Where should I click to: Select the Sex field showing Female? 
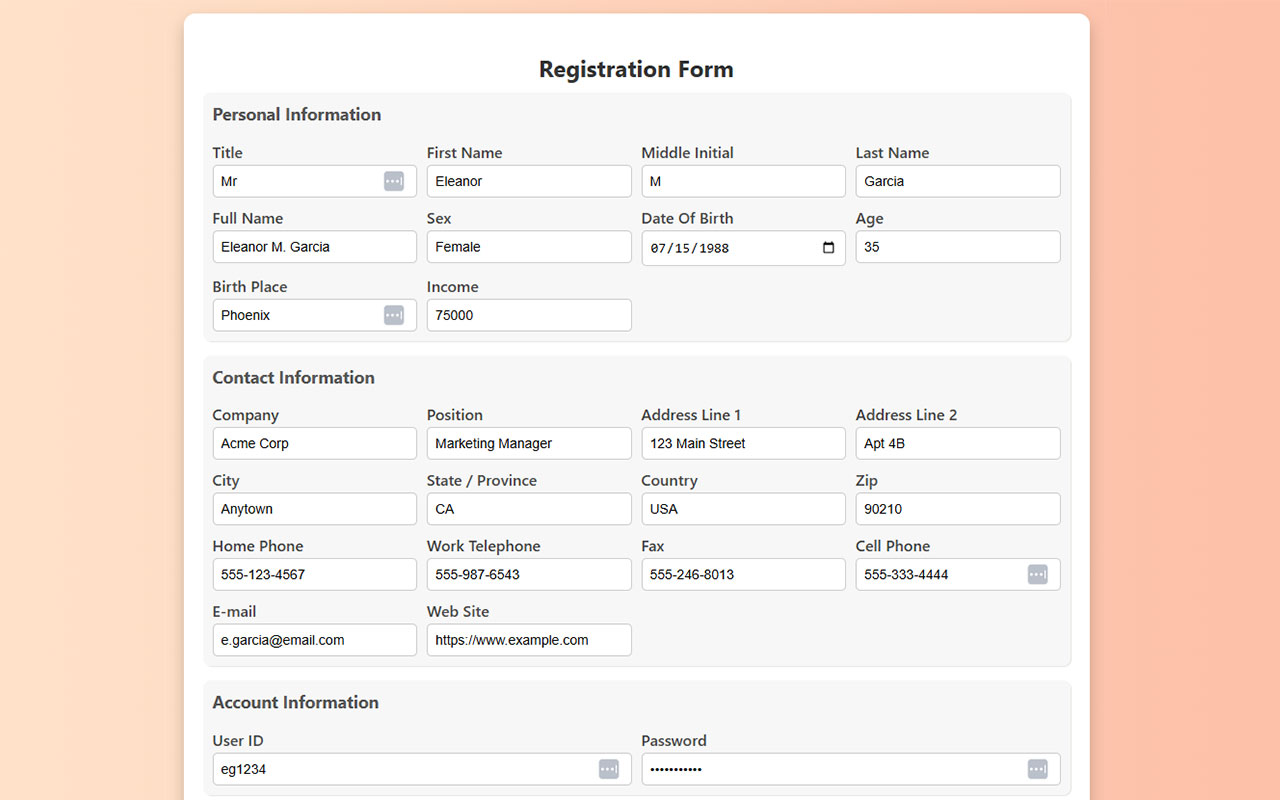coord(528,247)
